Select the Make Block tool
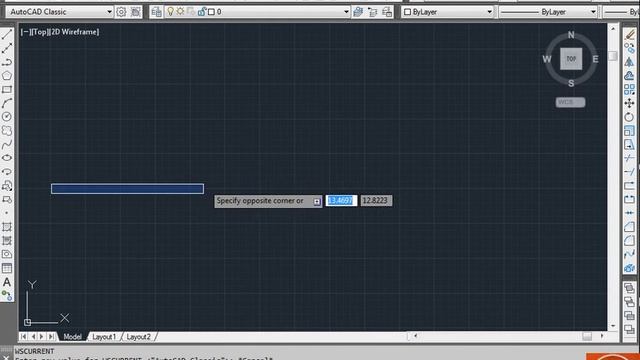This screenshot has width=640, height=360. [x=7, y=199]
